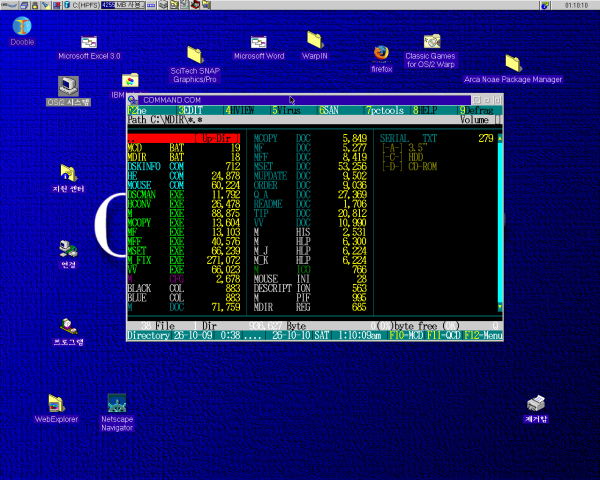Open the 연결 connections icon
The width and height of the screenshot is (600, 480).
coord(68,249)
